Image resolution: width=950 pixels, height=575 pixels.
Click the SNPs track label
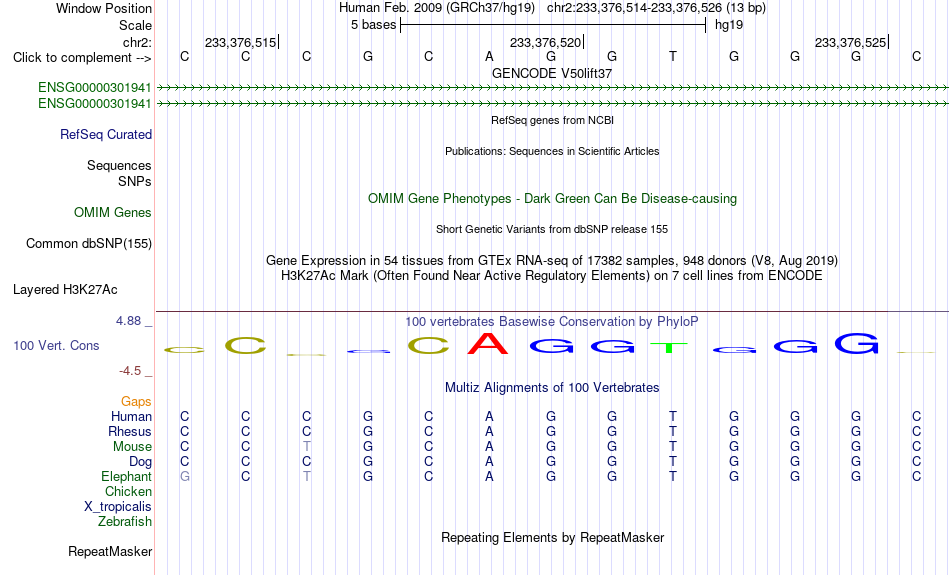pos(135,181)
